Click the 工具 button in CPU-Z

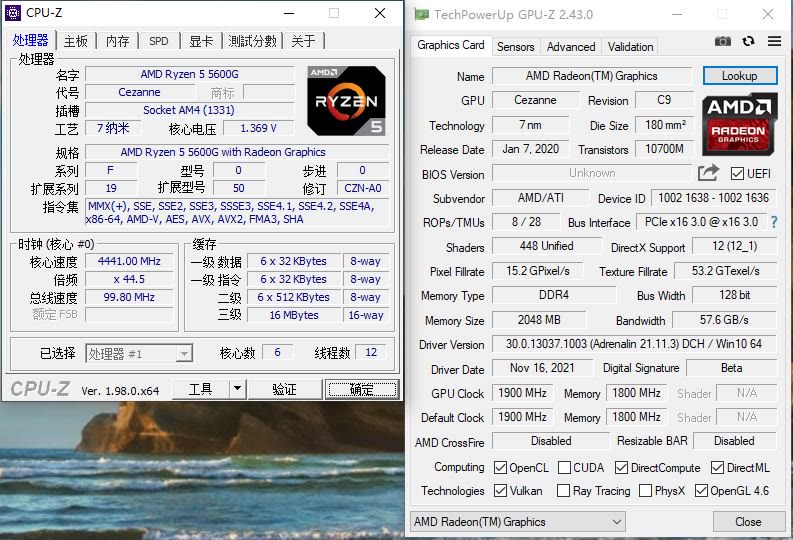click(200, 389)
